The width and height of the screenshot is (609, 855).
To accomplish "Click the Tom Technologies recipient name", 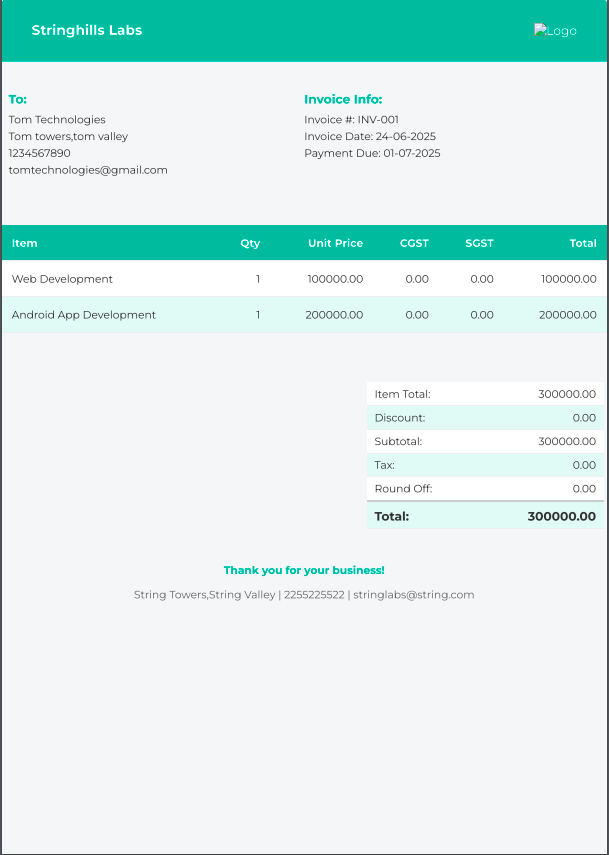I will [x=57, y=120].
